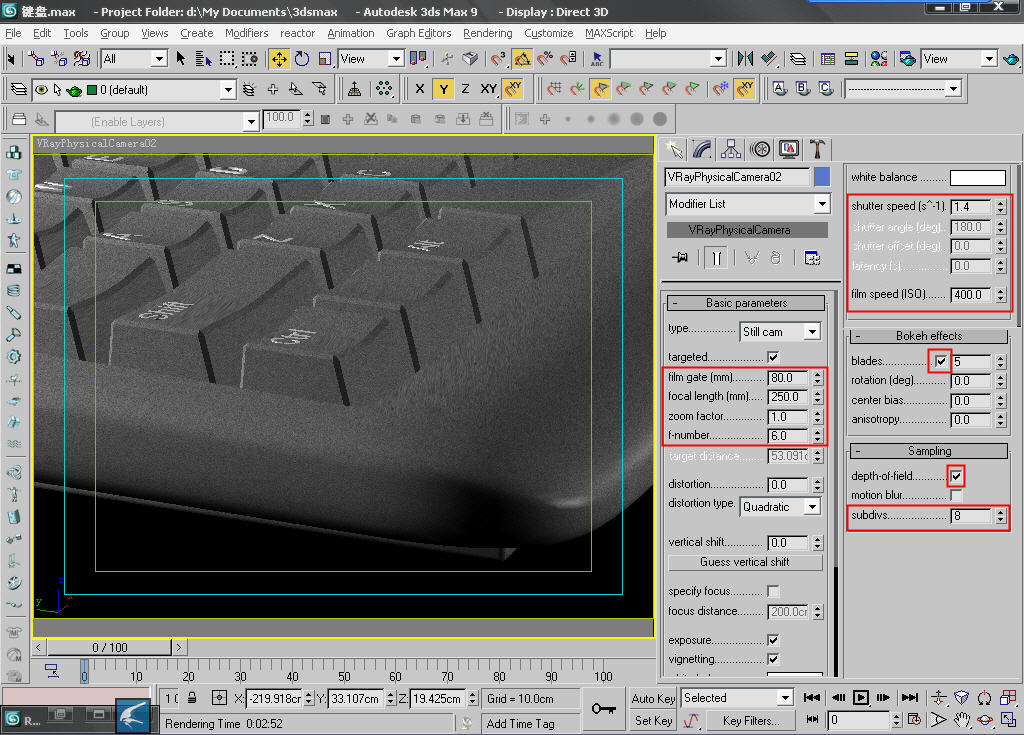
Task: Select the Rotate transform tool
Action: (x=302, y=59)
